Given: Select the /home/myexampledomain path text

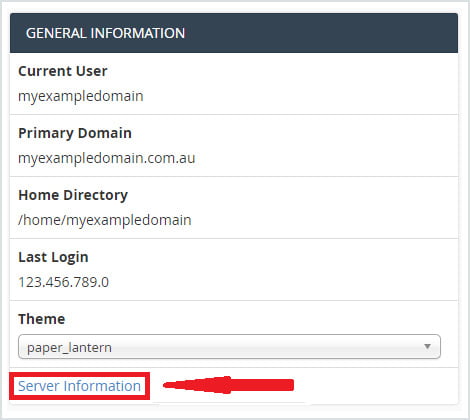Looking at the screenshot, I should pyautogui.click(x=105, y=220).
